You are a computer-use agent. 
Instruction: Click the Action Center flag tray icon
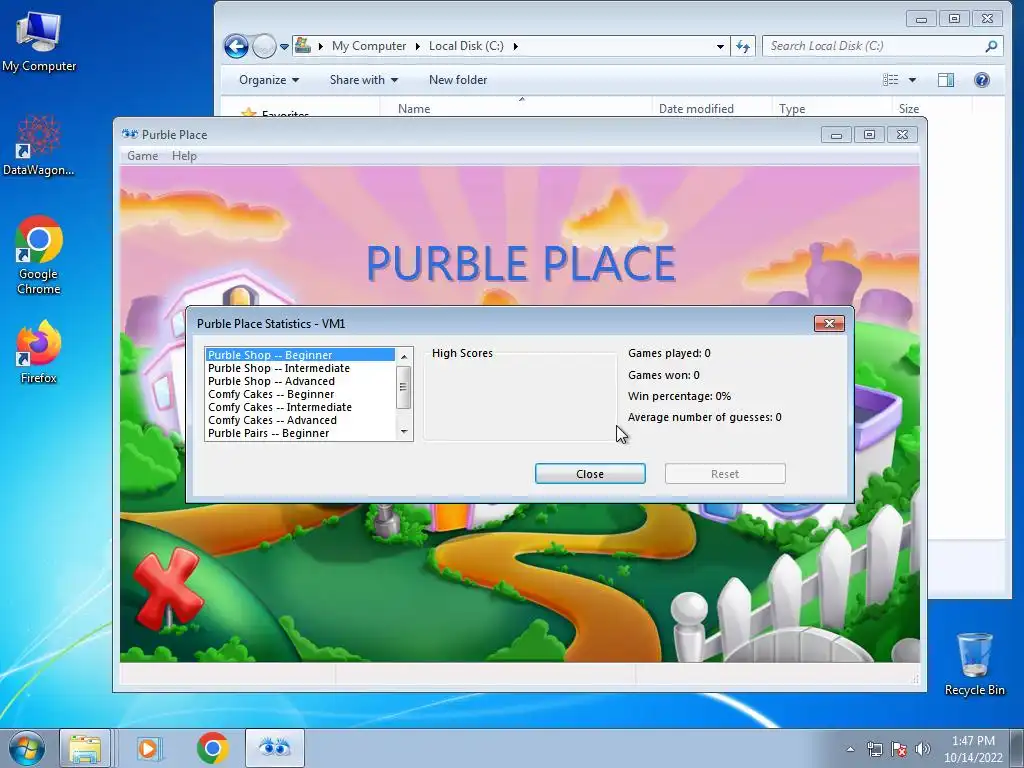click(899, 749)
